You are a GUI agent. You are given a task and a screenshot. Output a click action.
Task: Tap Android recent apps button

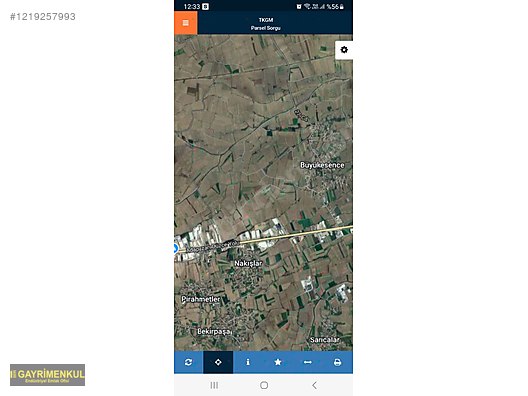click(x=214, y=385)
